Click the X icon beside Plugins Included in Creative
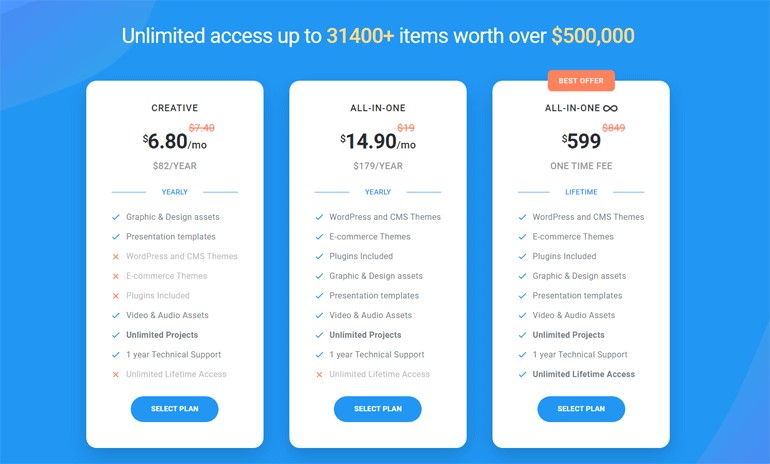 coord(116,296)
